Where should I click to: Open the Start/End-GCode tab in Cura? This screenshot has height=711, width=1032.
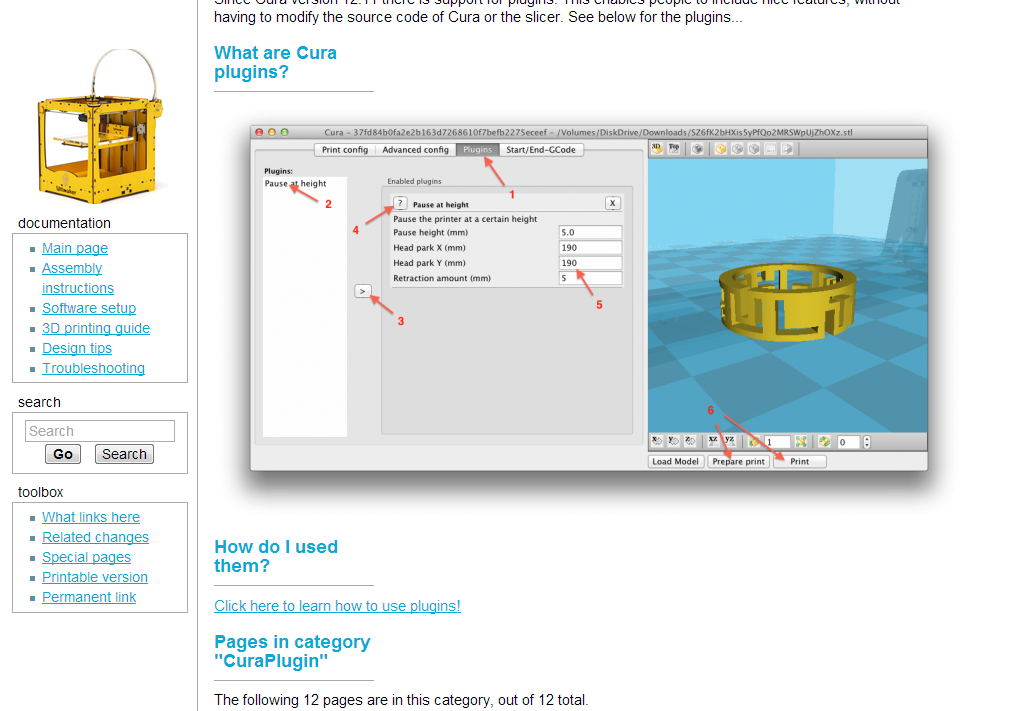coord(541,150)
